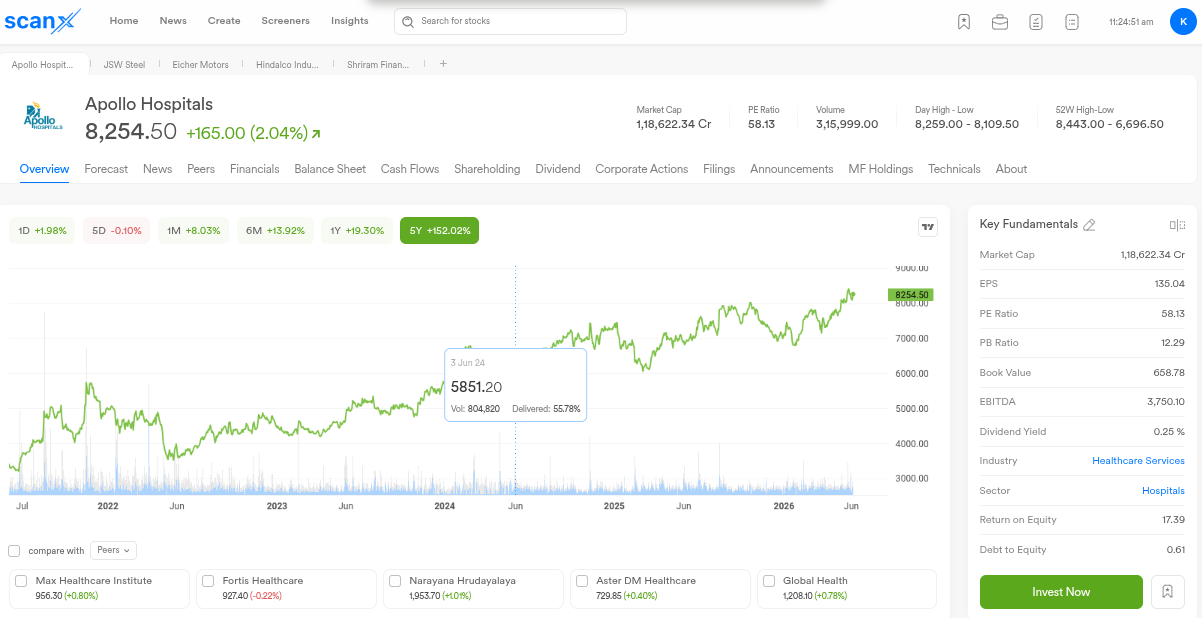Open the Dividend tab
Viewport: 1202px width, 618px height.
[x=558, y=169]
